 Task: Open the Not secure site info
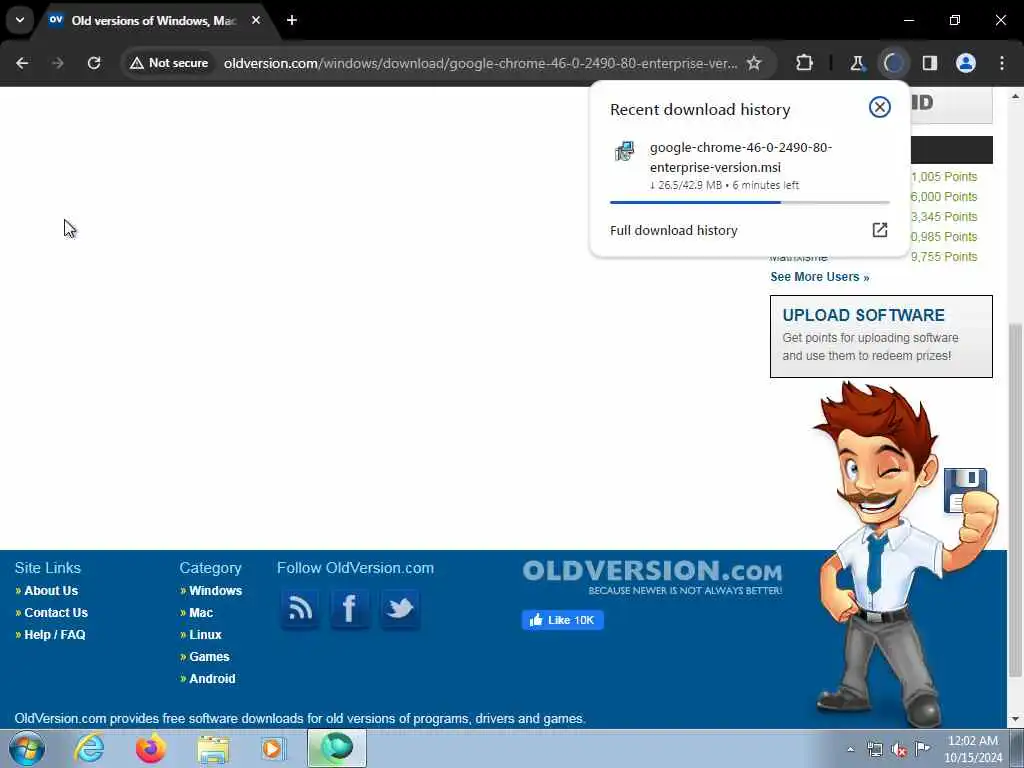[169, 63]
